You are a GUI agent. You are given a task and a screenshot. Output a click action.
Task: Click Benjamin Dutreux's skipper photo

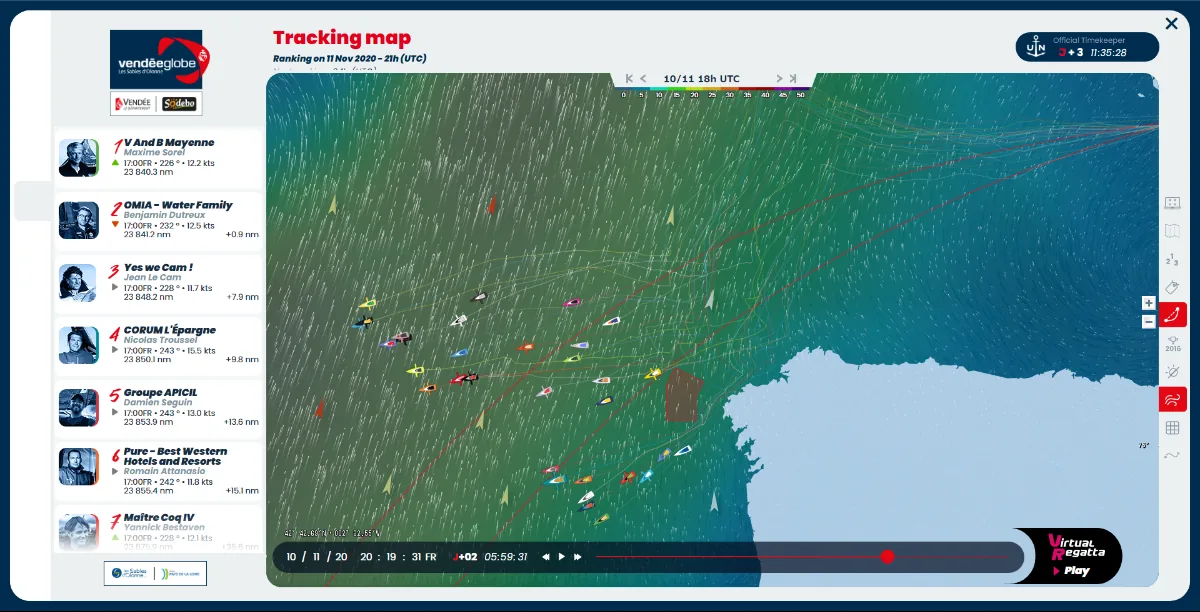click(x=78, y=220)
